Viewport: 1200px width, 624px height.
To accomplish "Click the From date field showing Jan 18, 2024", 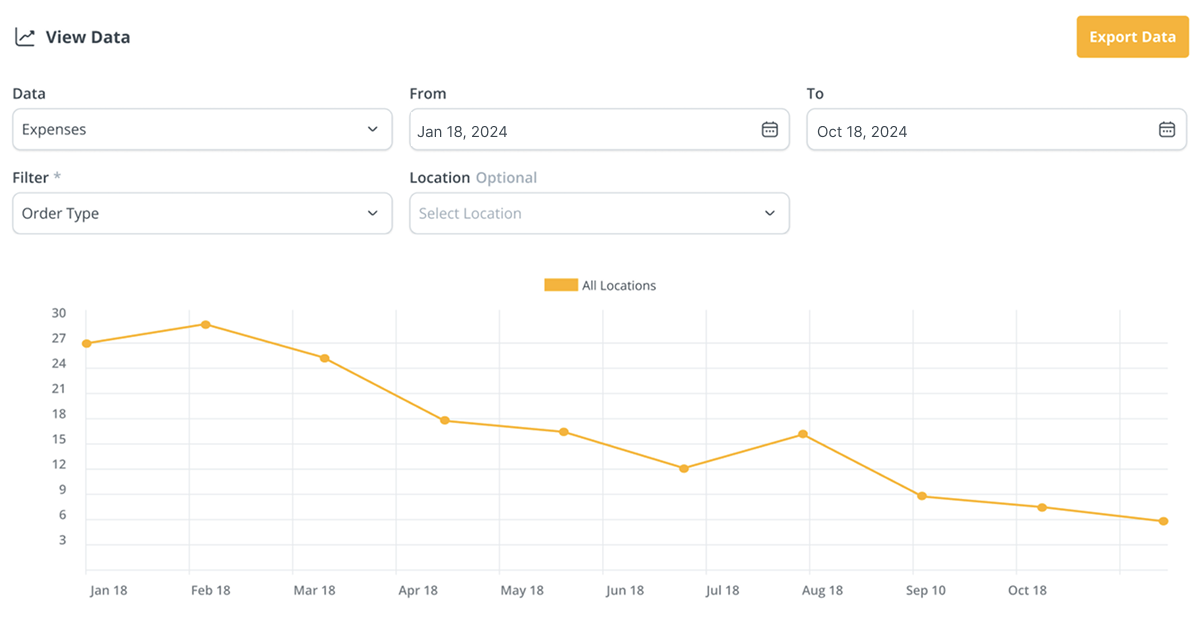I will point(580,131).
